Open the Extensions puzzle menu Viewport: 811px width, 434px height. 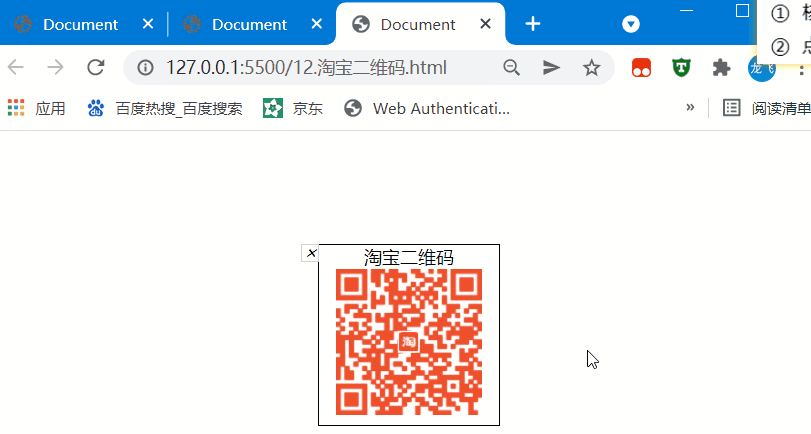pyautogui.click(x=721, y=68)
